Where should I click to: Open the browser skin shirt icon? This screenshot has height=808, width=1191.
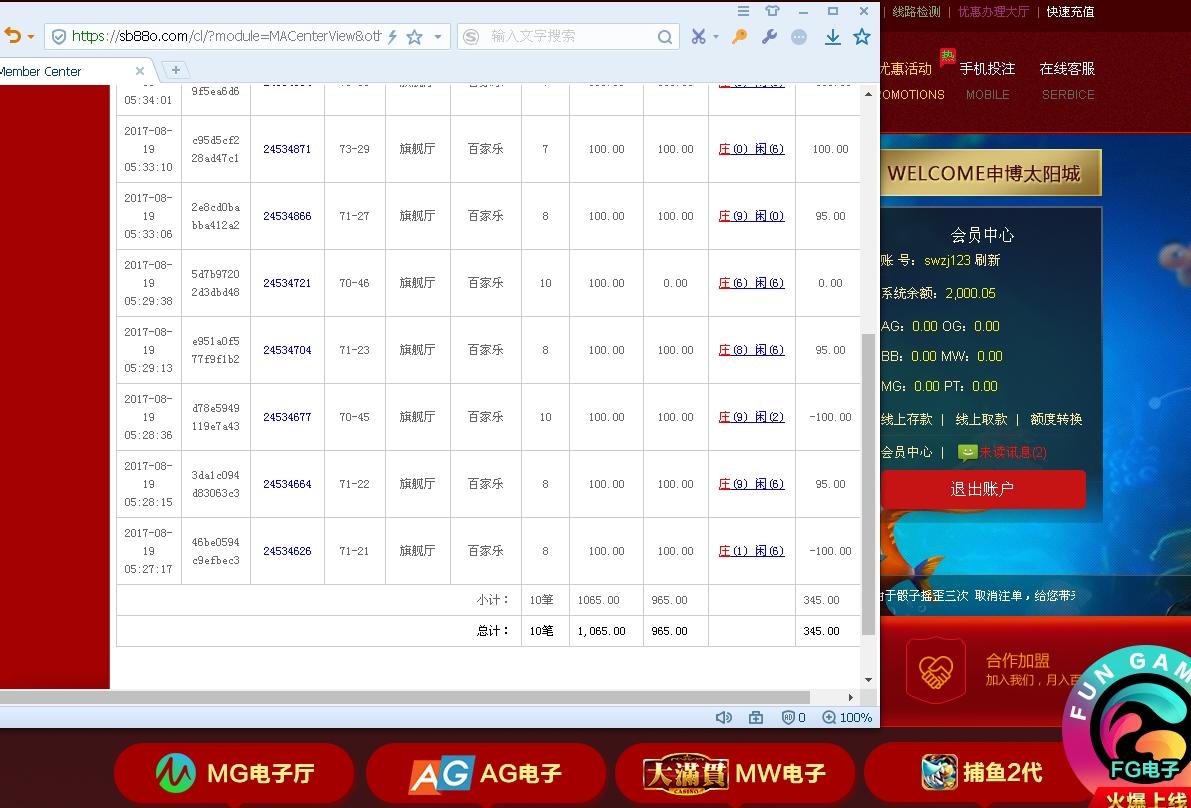tap(771, 11)
